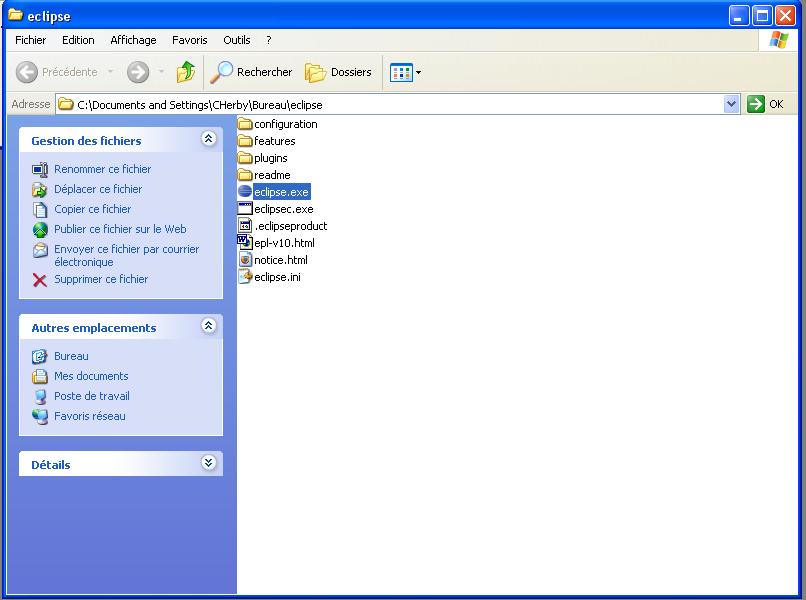806x600 pixels.
Task: Select the folder name configuration
Action: point(286,124)
